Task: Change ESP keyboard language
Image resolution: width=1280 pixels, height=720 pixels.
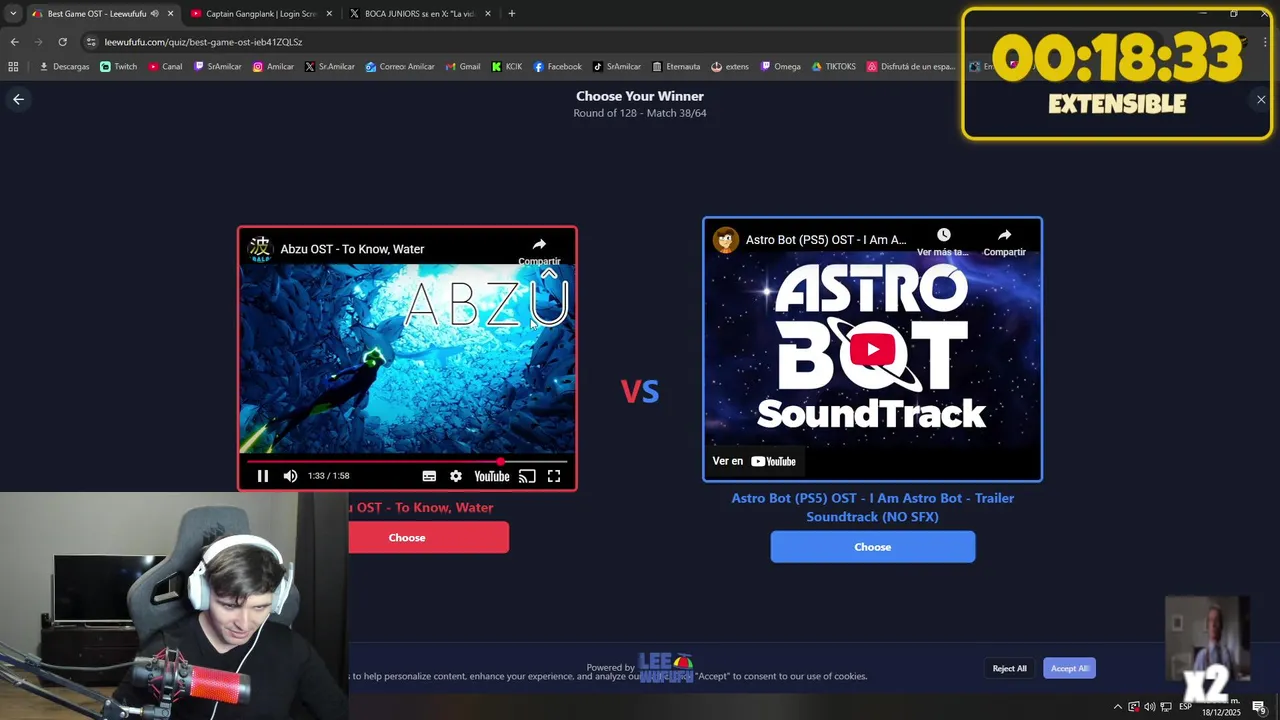Action: 1185,707
